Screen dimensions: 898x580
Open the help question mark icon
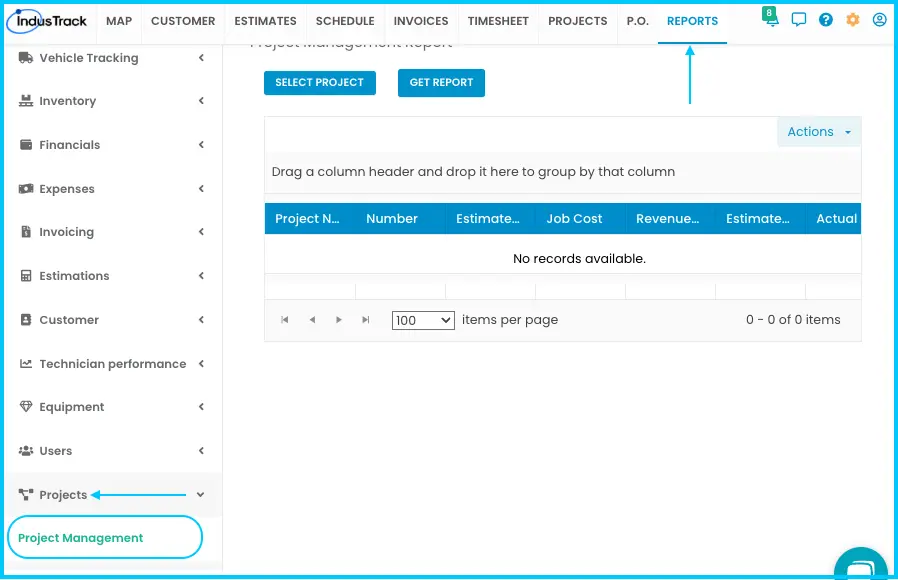point(825,20)
